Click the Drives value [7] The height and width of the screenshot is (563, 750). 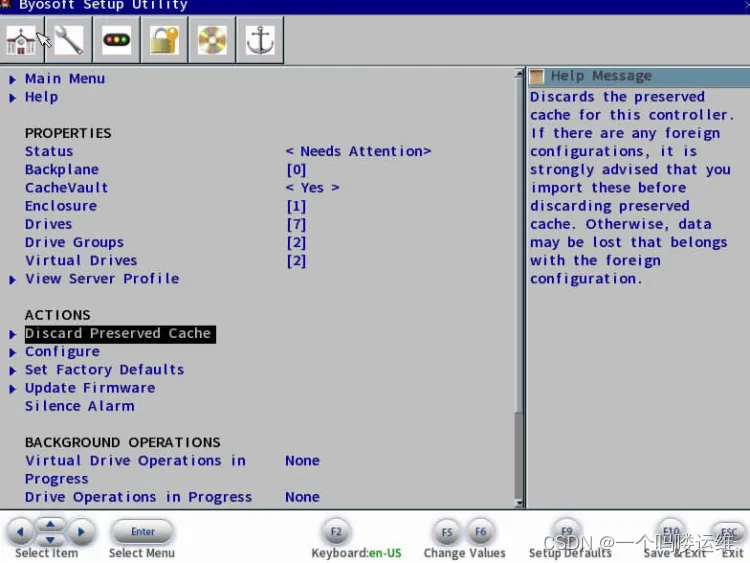tap(296, 224)
